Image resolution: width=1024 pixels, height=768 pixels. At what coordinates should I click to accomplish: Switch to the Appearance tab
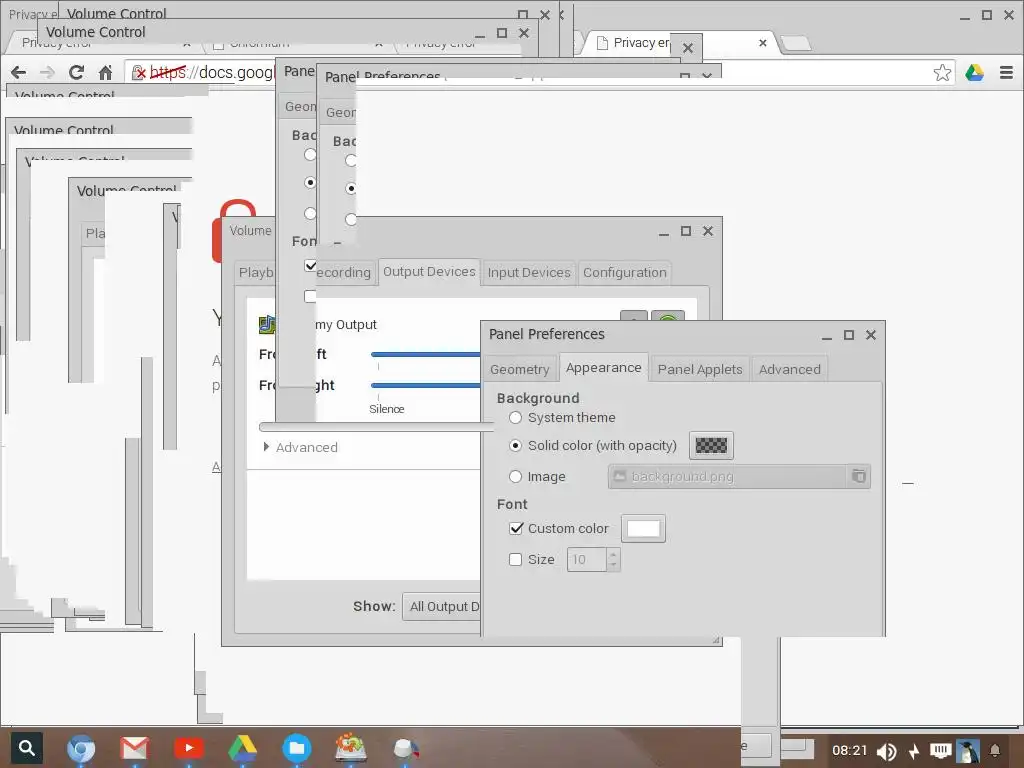[x=603, y=368]
